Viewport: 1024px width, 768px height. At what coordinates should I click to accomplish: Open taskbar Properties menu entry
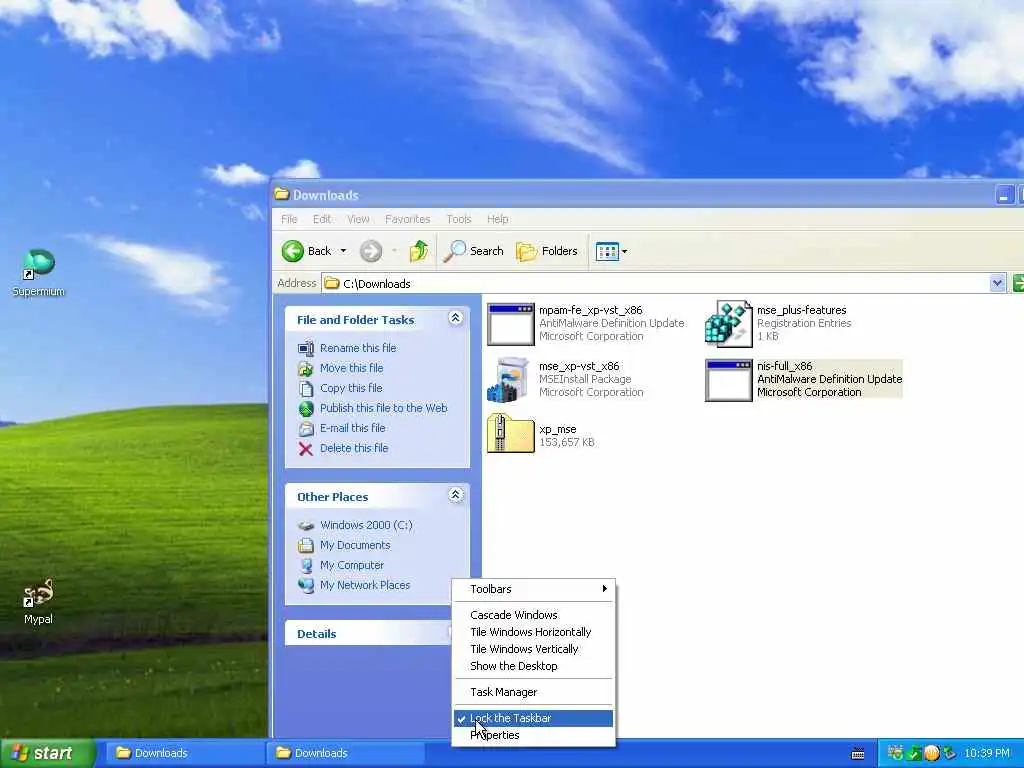pos(534,735)
